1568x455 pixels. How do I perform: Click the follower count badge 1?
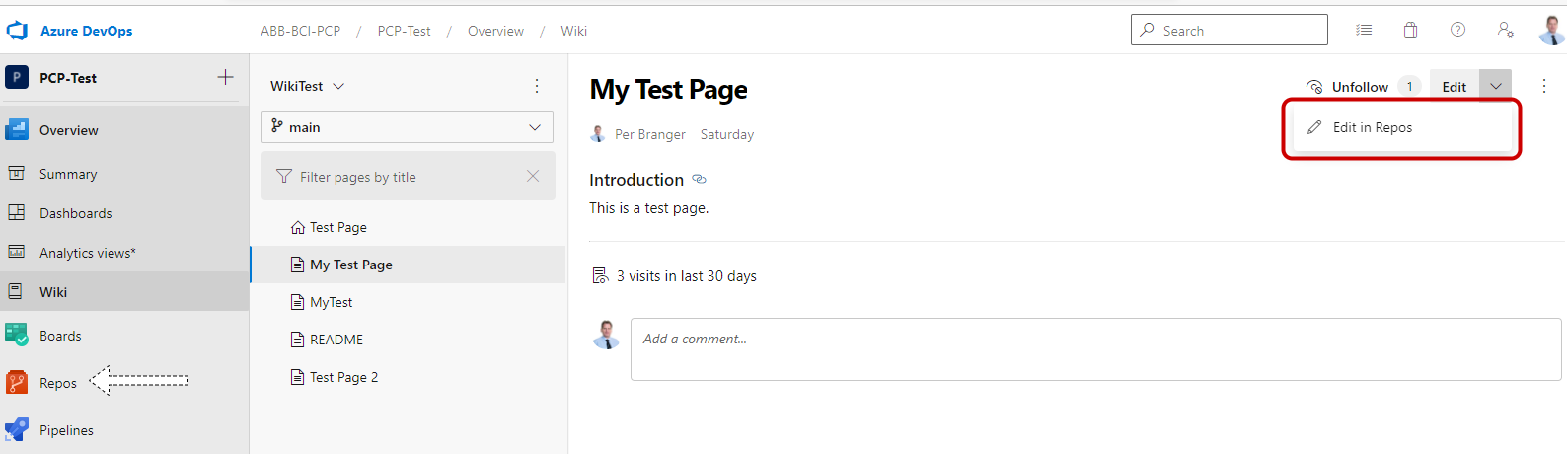pos(1409,86)
